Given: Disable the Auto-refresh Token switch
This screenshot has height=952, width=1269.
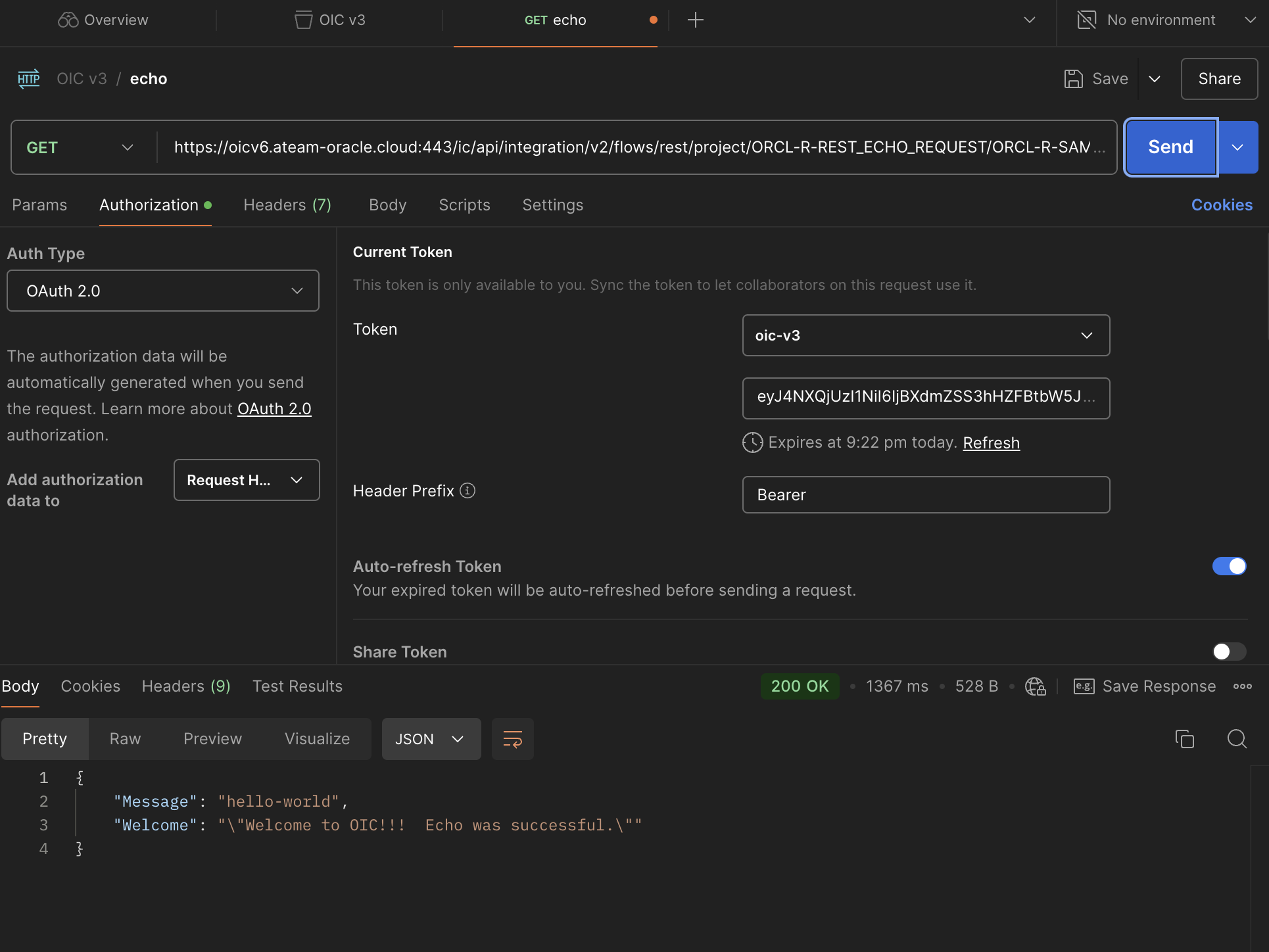Looking at the screenshot, I should click(1228, 566).
